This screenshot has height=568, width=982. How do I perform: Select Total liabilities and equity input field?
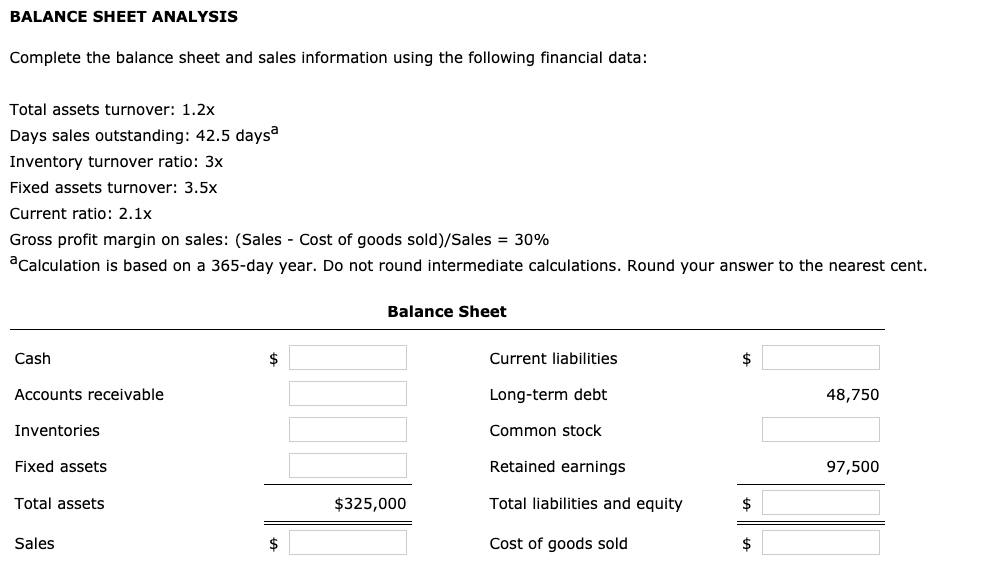[820, 503]
